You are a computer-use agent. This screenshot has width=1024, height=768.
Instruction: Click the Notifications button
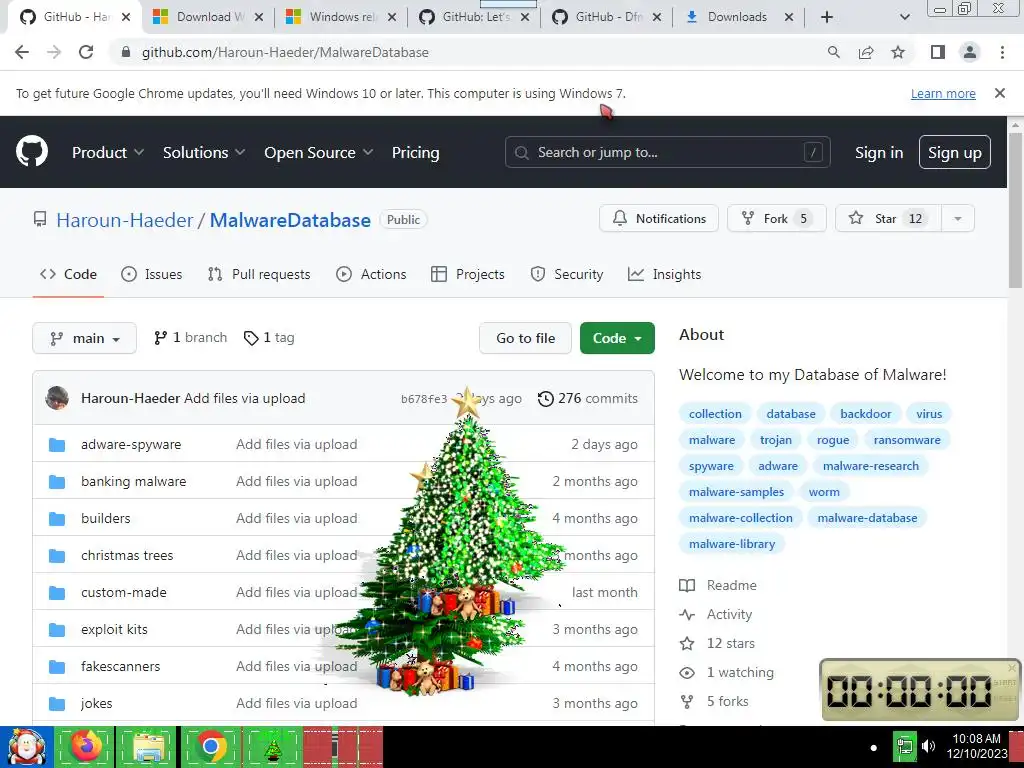(x=659, y=219)
